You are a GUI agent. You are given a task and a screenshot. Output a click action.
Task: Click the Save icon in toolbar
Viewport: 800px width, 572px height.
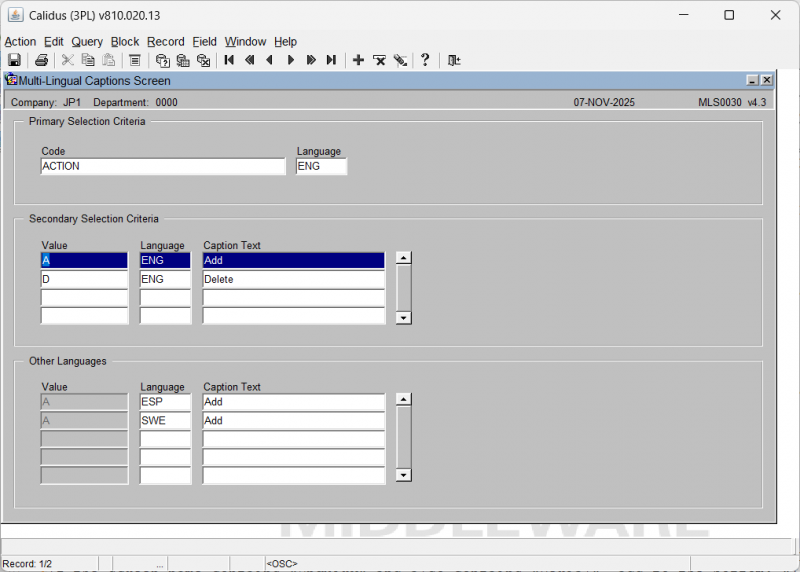pos(14,60)
